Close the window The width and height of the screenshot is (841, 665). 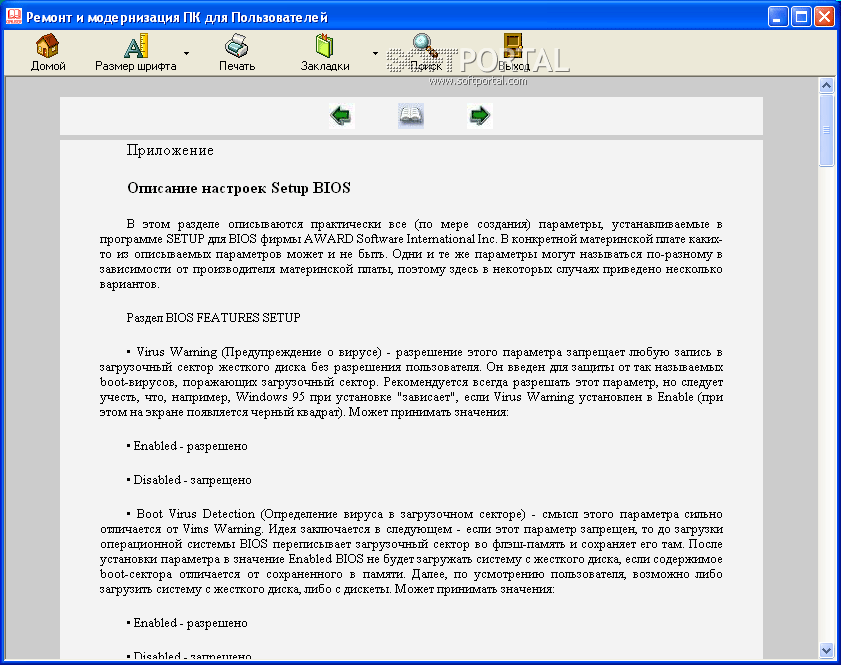824,17
